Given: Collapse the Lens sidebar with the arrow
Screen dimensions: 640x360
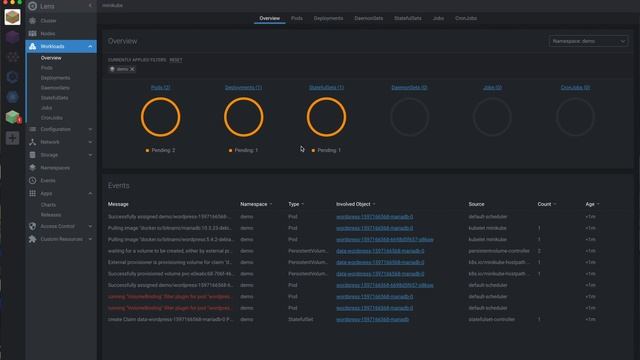Looking at the screenshot, I should tap(90, 6).
